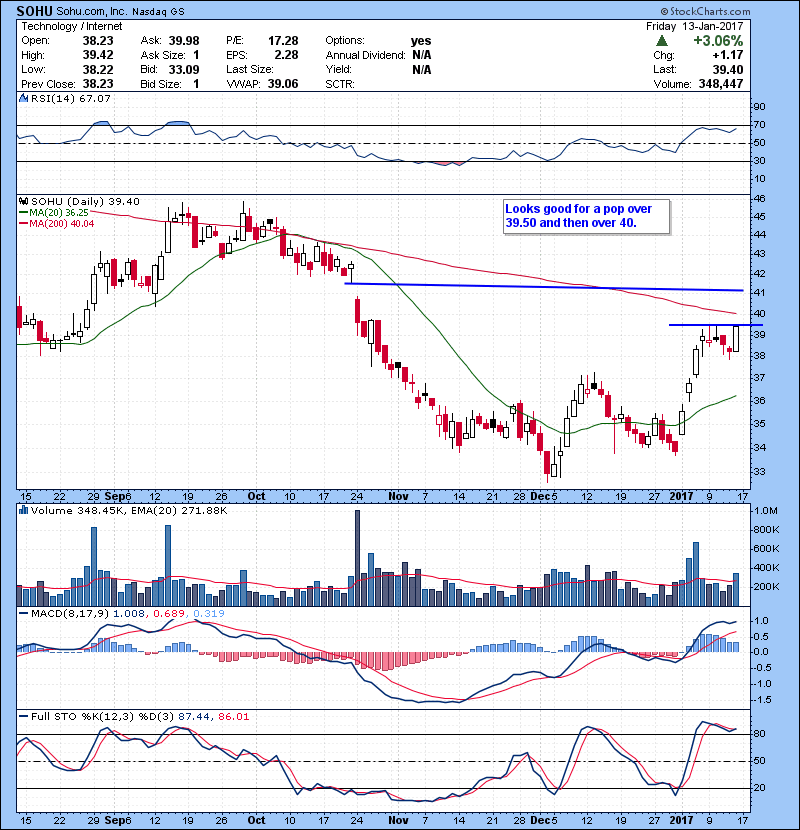Click the Bid Size label

[x=161, y=84]
